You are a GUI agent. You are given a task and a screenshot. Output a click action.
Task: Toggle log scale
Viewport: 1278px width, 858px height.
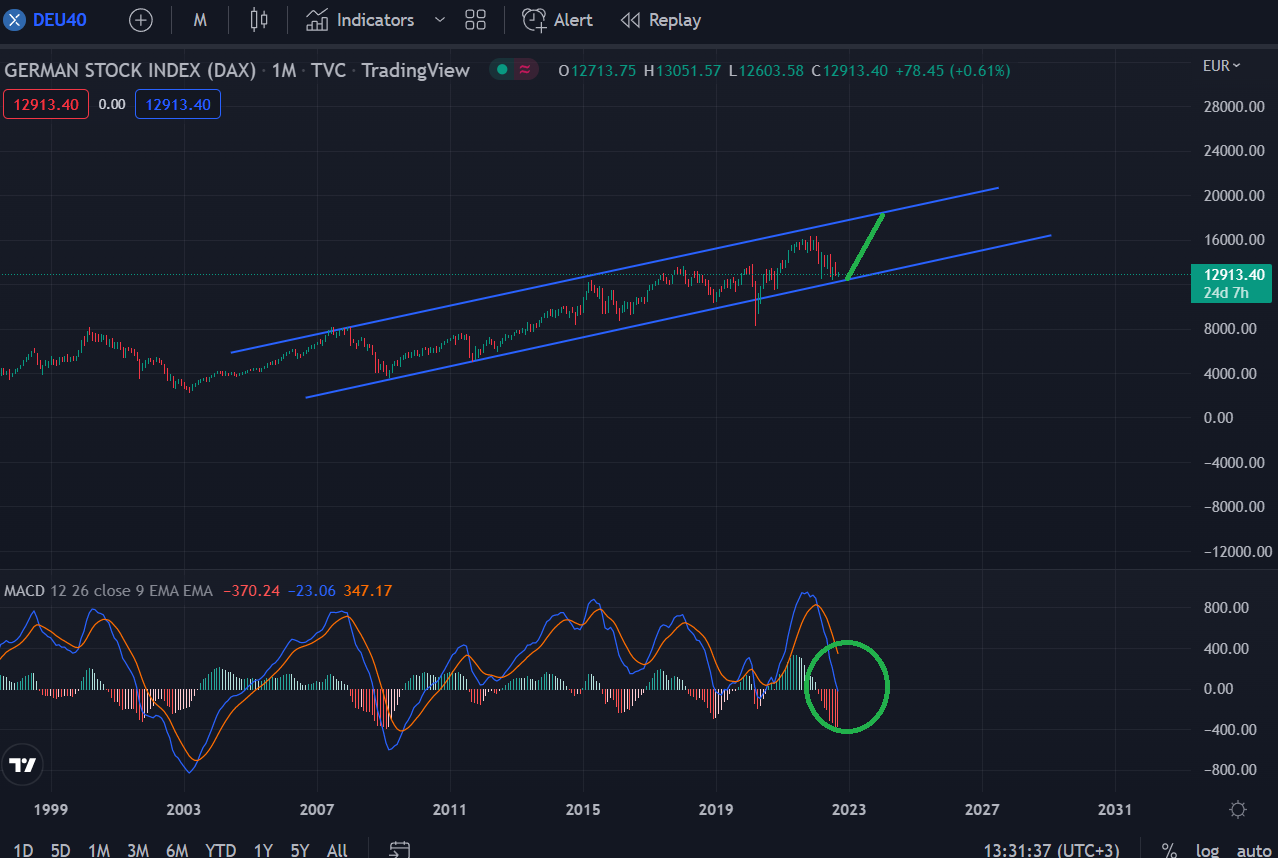(1207, 850)
